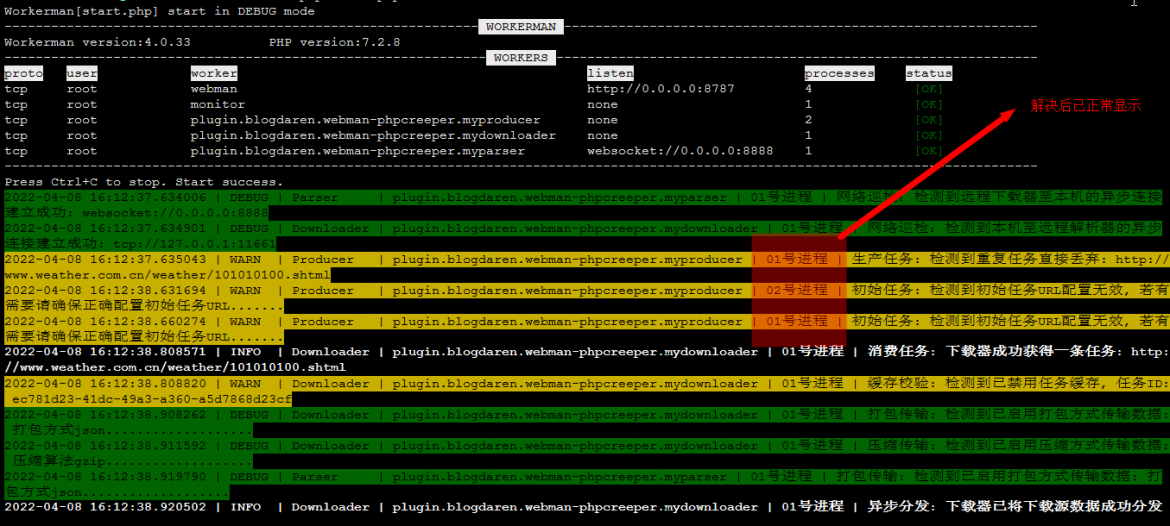Select the 'PHP version:7.2.8' text

coord(334,43)
